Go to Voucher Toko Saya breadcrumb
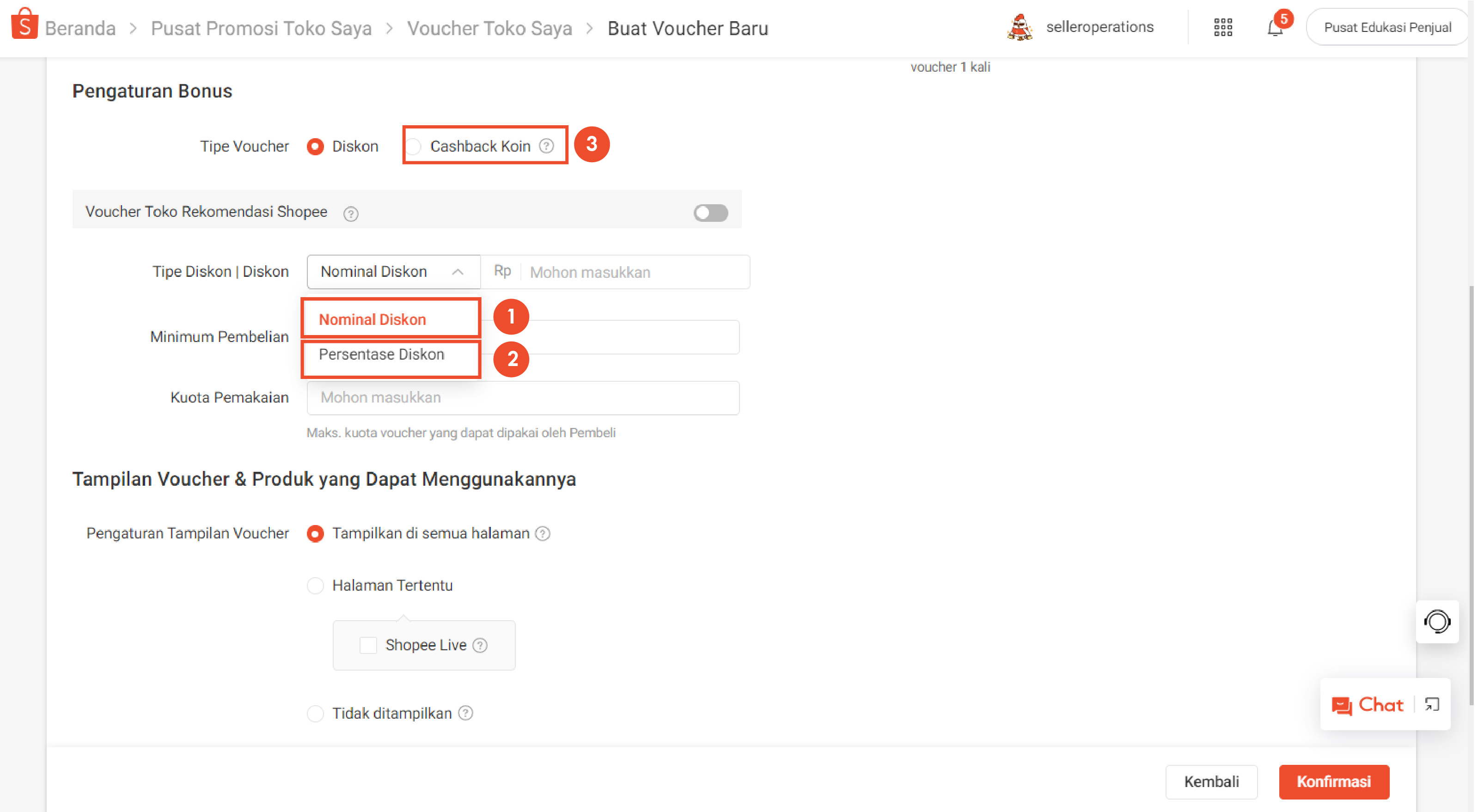Viewport: 1478px width, 812px height. coord(489,28)
